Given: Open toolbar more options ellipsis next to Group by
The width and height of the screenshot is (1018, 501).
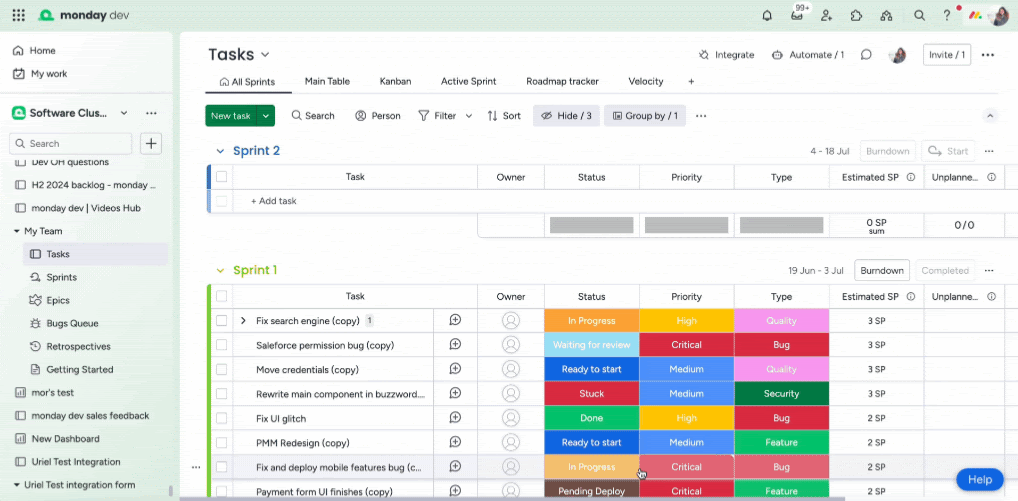Looking at the screenshot, I should click(x=701, y=116).
